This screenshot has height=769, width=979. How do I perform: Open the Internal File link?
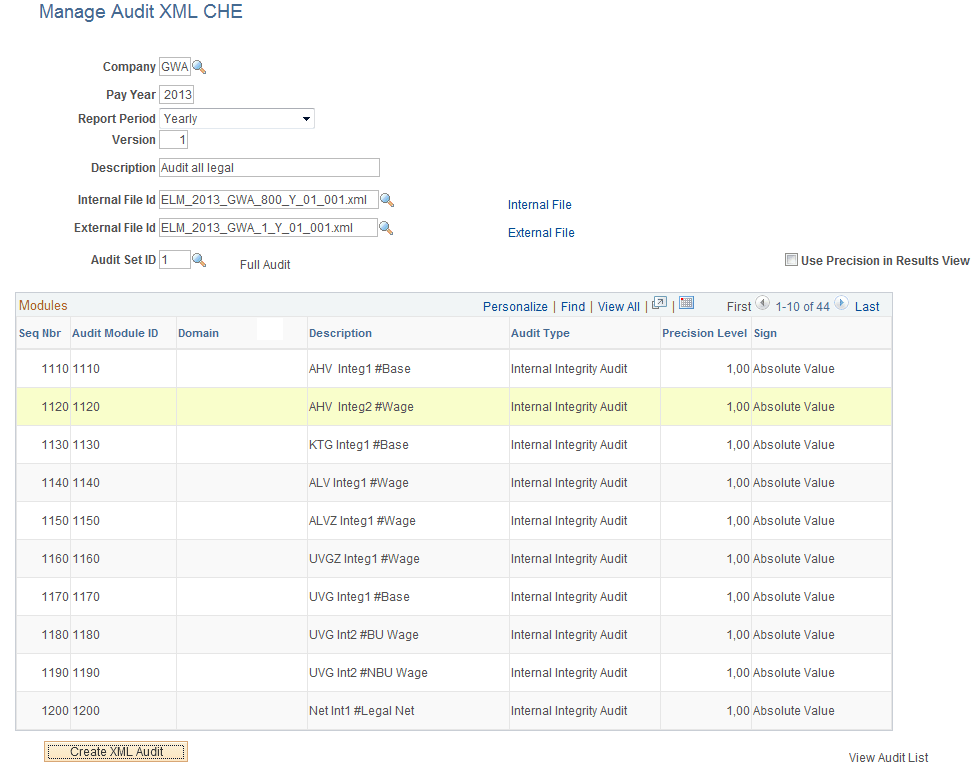[x=539, y=204]
